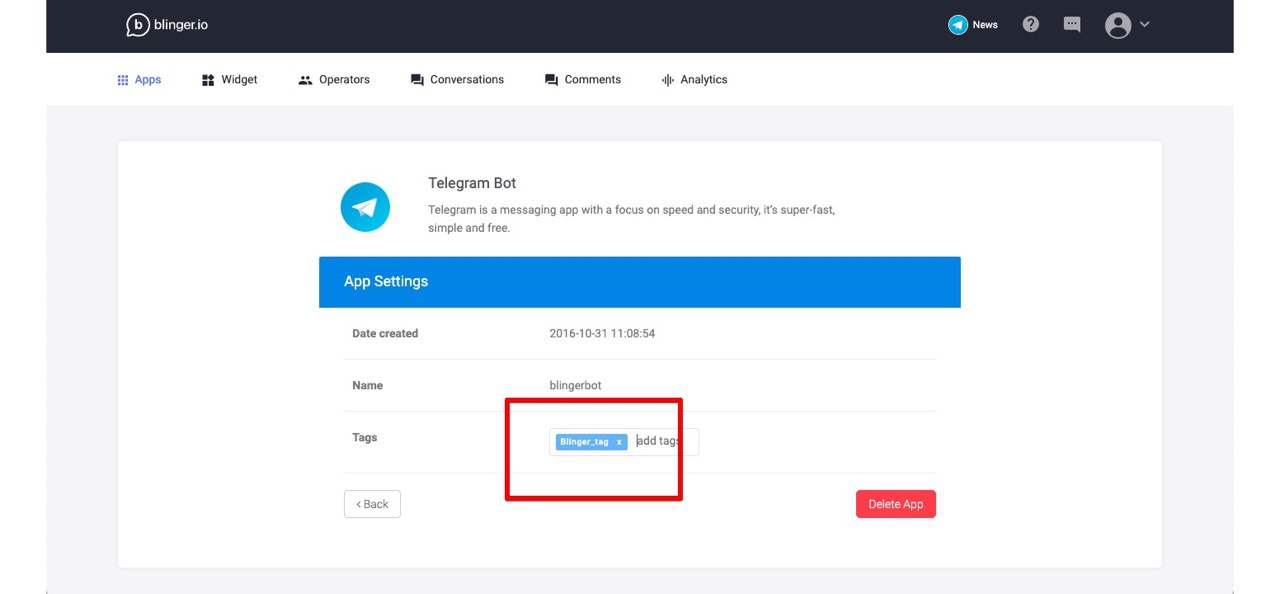Remove the Blinger_tag tag with x

619,442
